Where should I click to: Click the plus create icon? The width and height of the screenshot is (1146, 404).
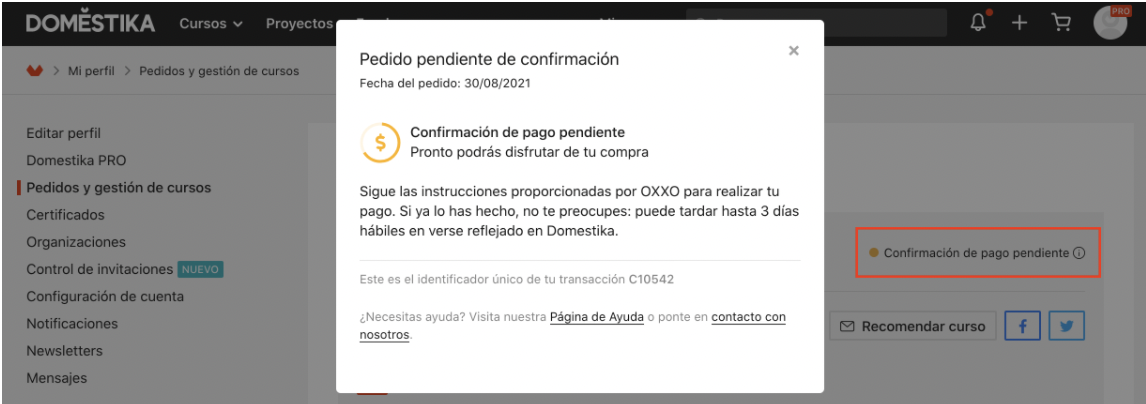(x=1019, y=23)
